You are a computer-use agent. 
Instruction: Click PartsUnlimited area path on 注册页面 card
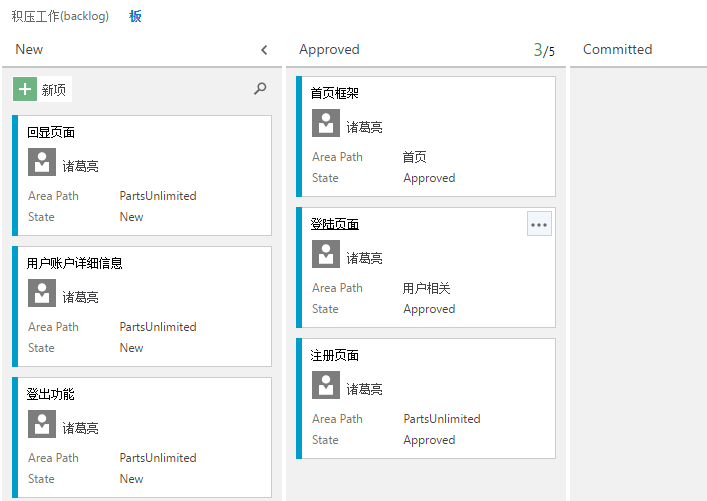(x=442, y=418)
